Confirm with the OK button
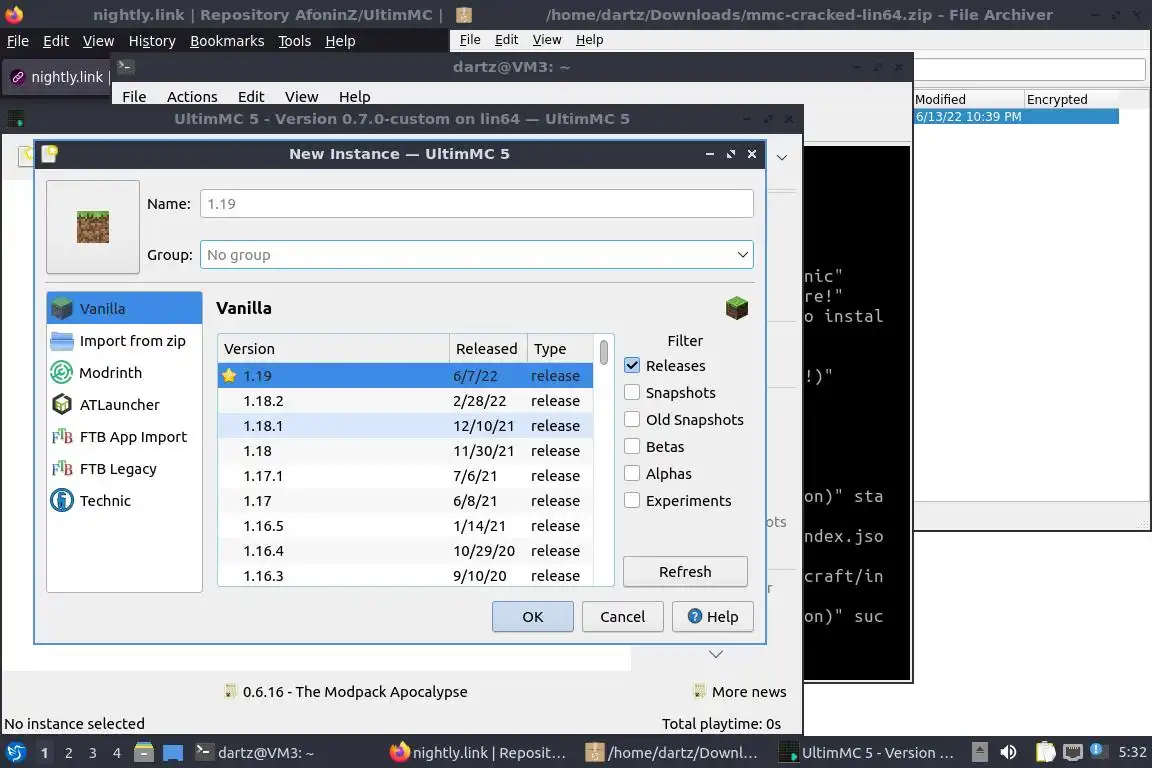Viewport: 1152px width, 768px height. 533,617
